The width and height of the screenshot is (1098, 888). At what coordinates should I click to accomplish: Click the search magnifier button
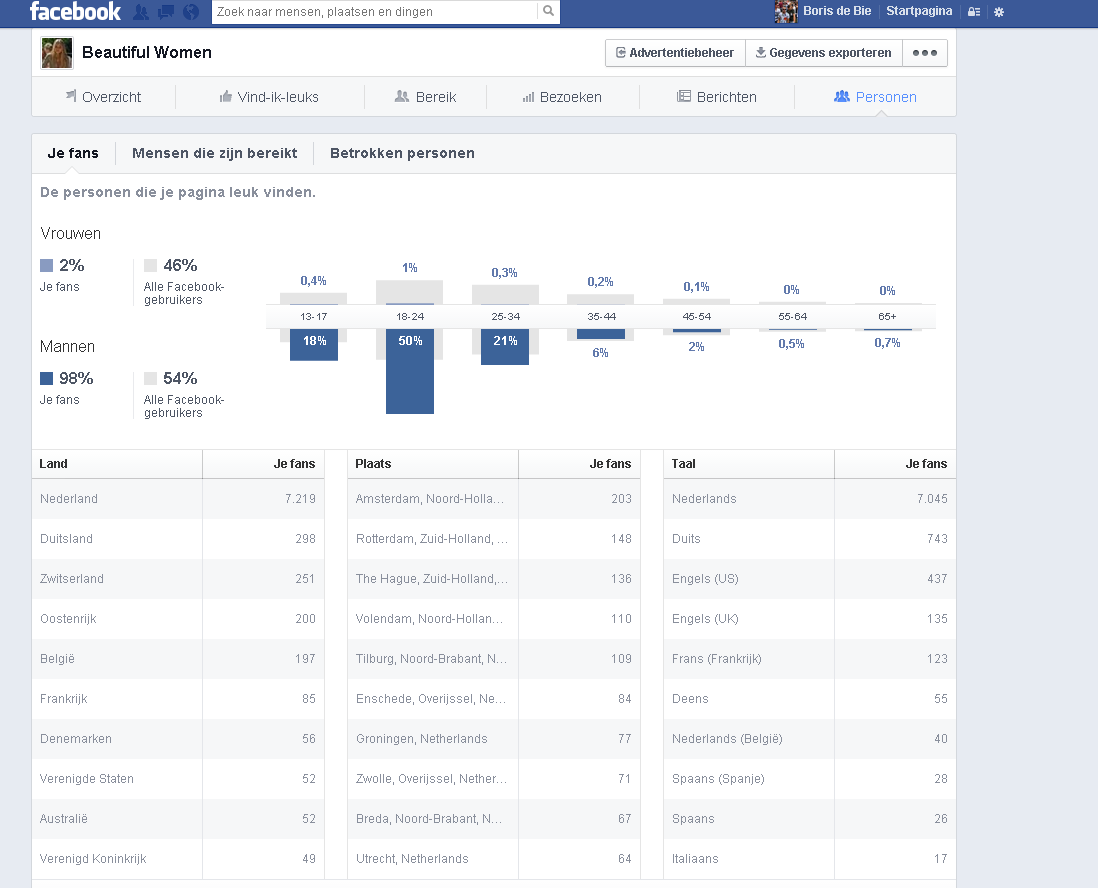pyautogui.click(x=548, y=11)
